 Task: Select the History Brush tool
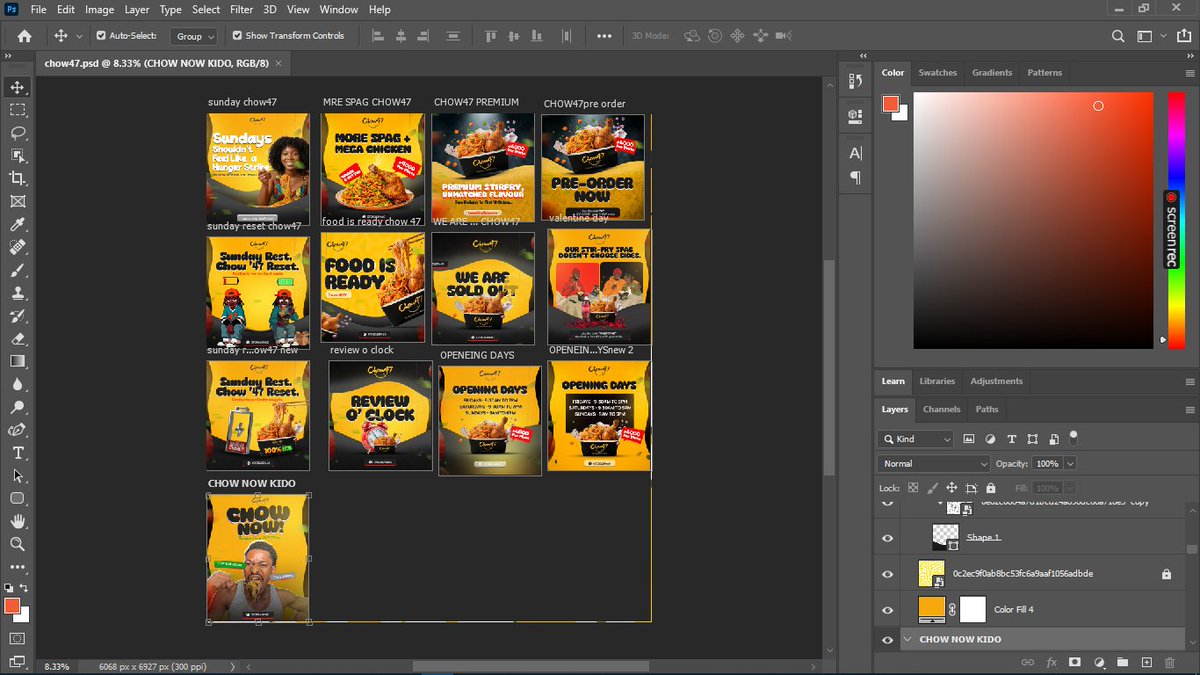point(18,317)
